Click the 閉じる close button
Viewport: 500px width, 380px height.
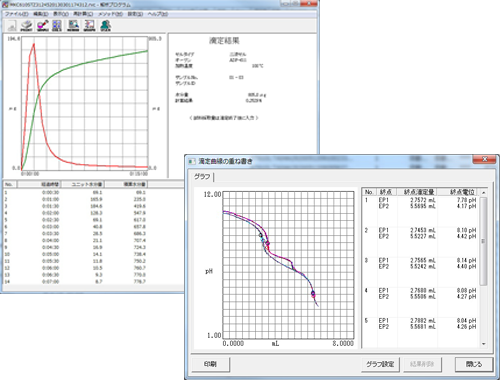tap(474, 364)
